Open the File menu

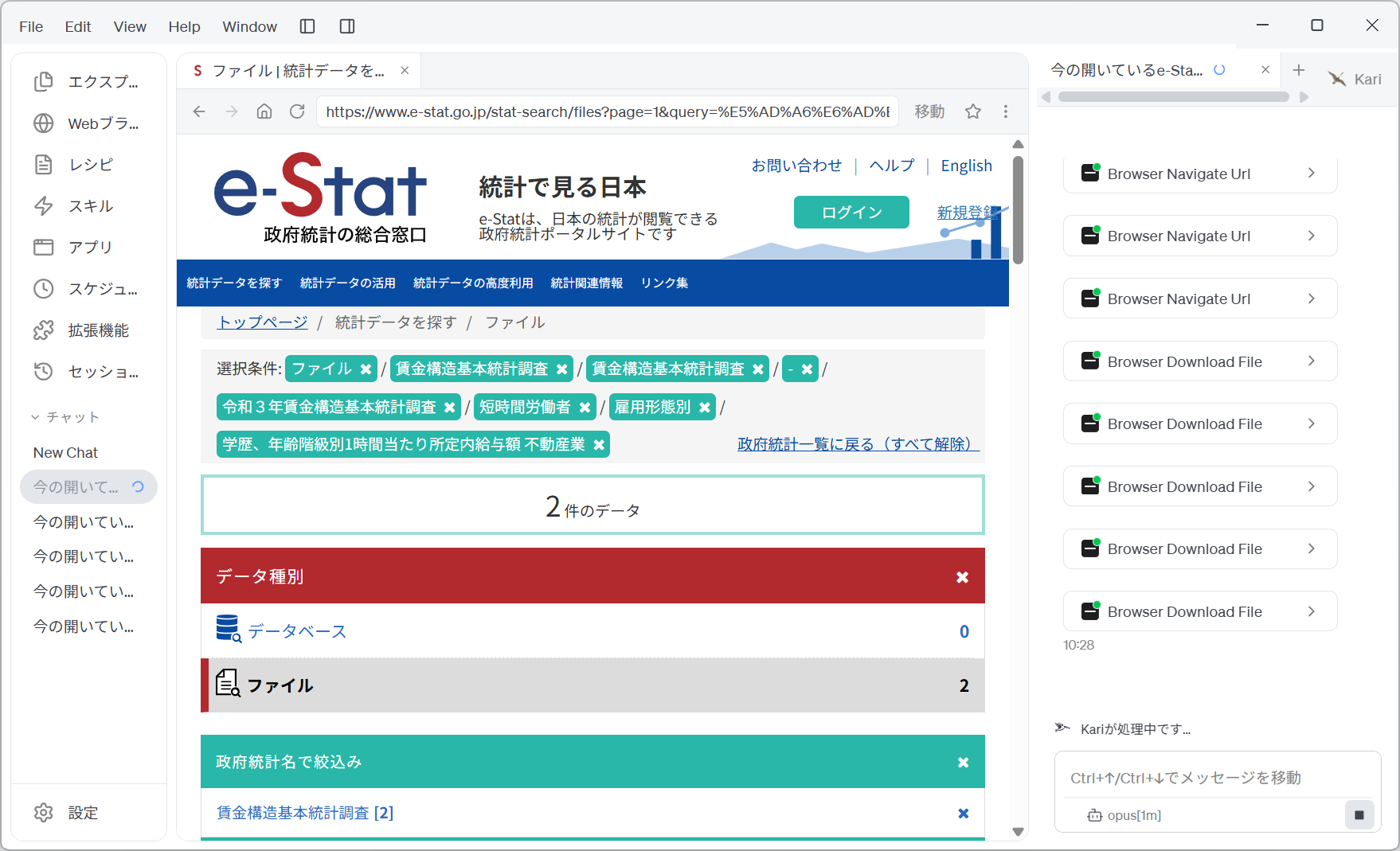(31, 26)
